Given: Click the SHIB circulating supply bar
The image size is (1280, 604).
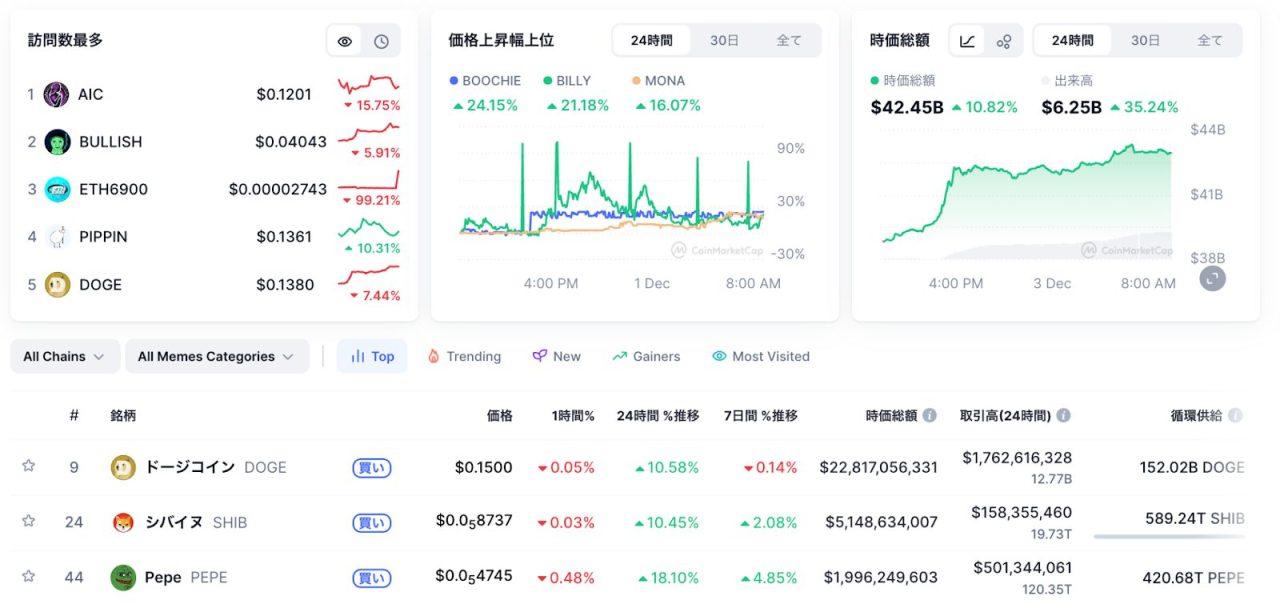Looking at the screenshot, I should coord(1168,536).
